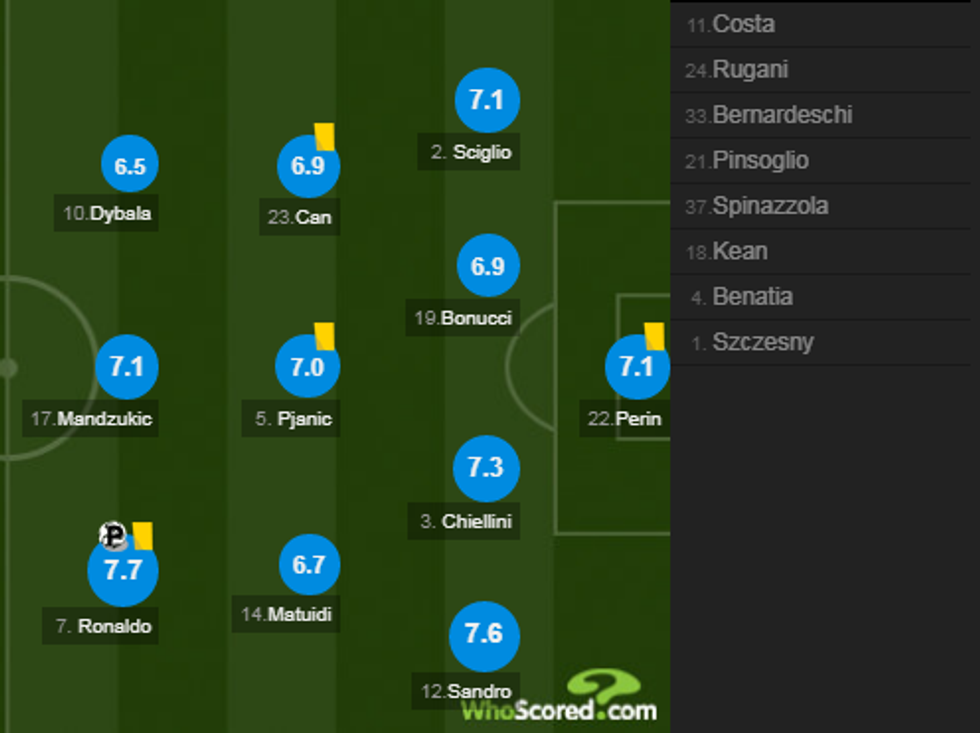Click Pjanic's 7.0 rating circle
The height and width of the screenshot is (733, 980).
pyautogui.click(x=307, y=367)
